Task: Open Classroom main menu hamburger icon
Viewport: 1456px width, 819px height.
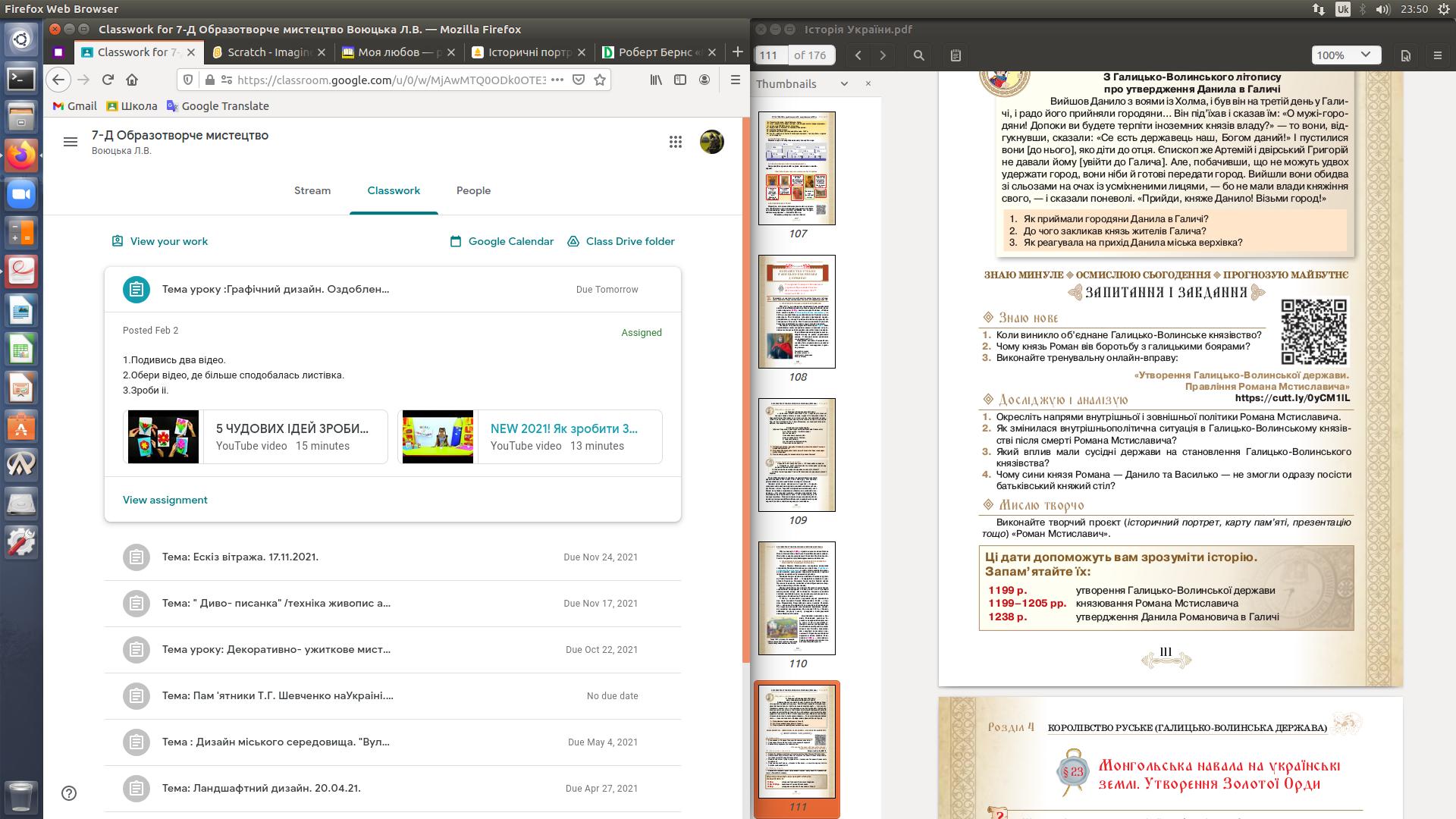Action: [x=71, y=142]
